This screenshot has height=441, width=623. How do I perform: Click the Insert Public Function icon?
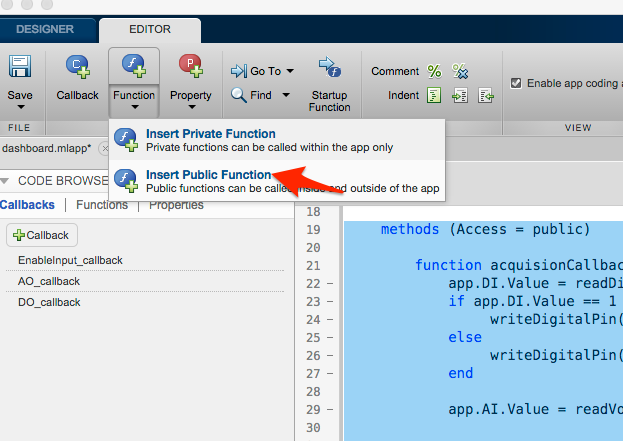pos(126,180)
